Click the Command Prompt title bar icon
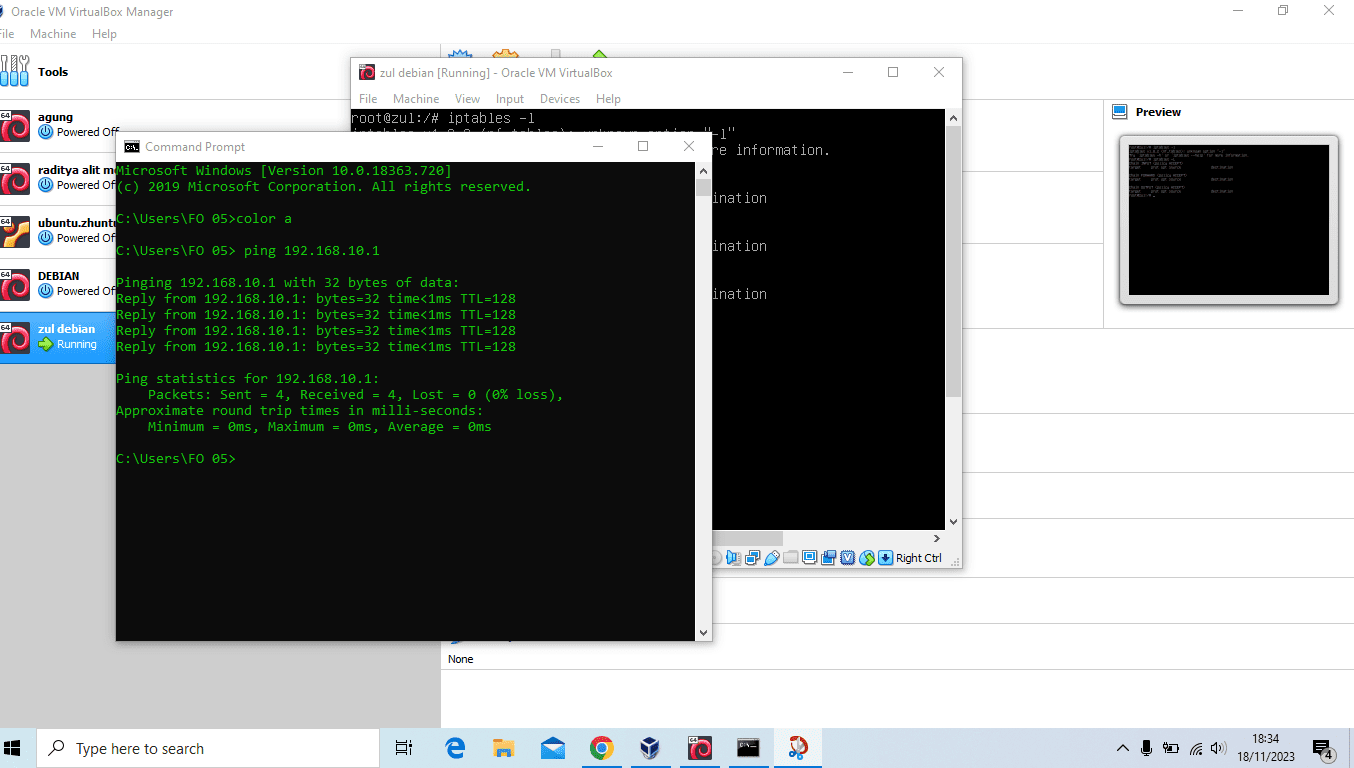This screenshot has width=1354, height=768. [131, 147]
